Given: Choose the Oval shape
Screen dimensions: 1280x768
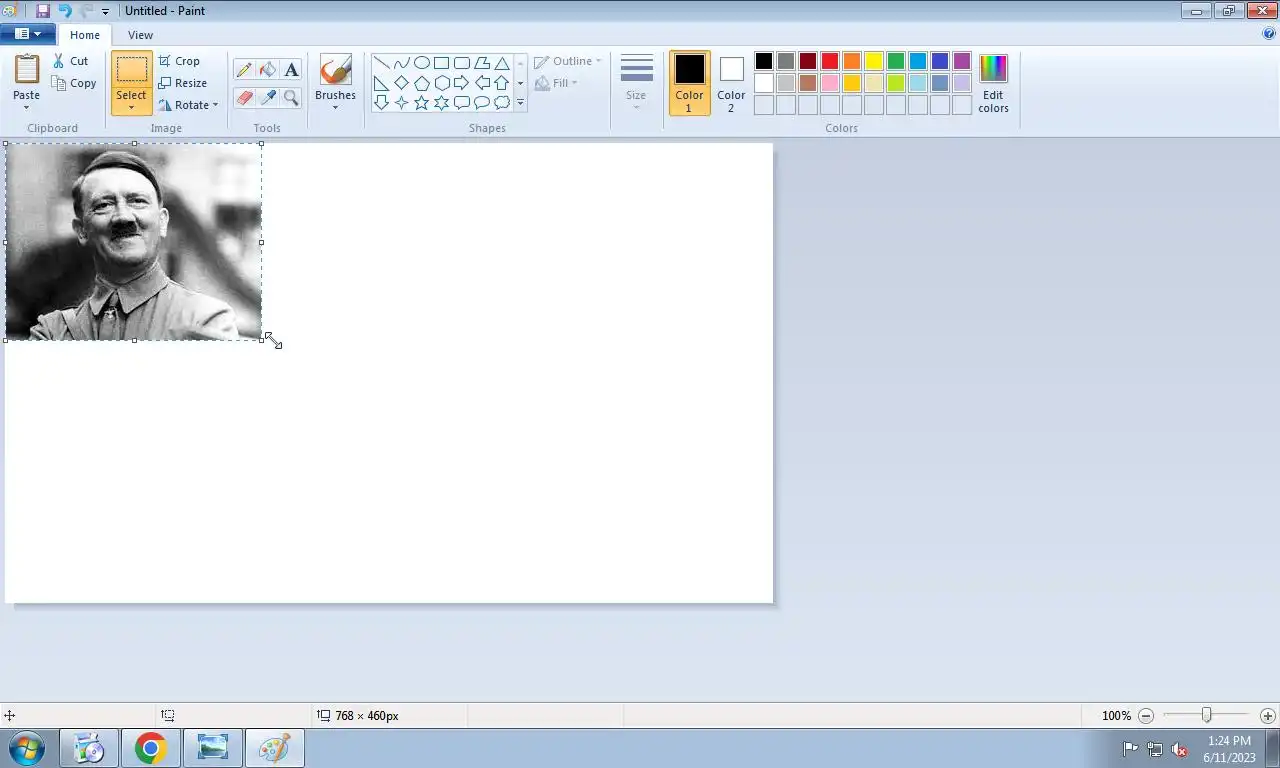Looking at the screenshot, I should click(x=421, y=62).
